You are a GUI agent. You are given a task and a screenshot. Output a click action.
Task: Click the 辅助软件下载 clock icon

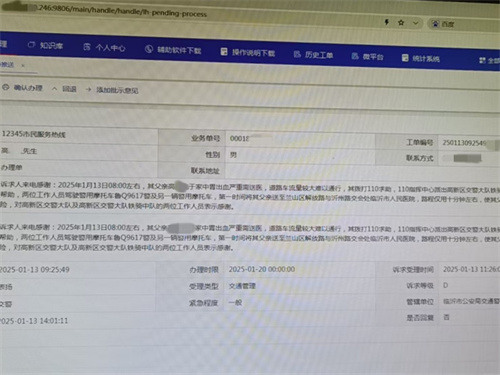[149, 49]
